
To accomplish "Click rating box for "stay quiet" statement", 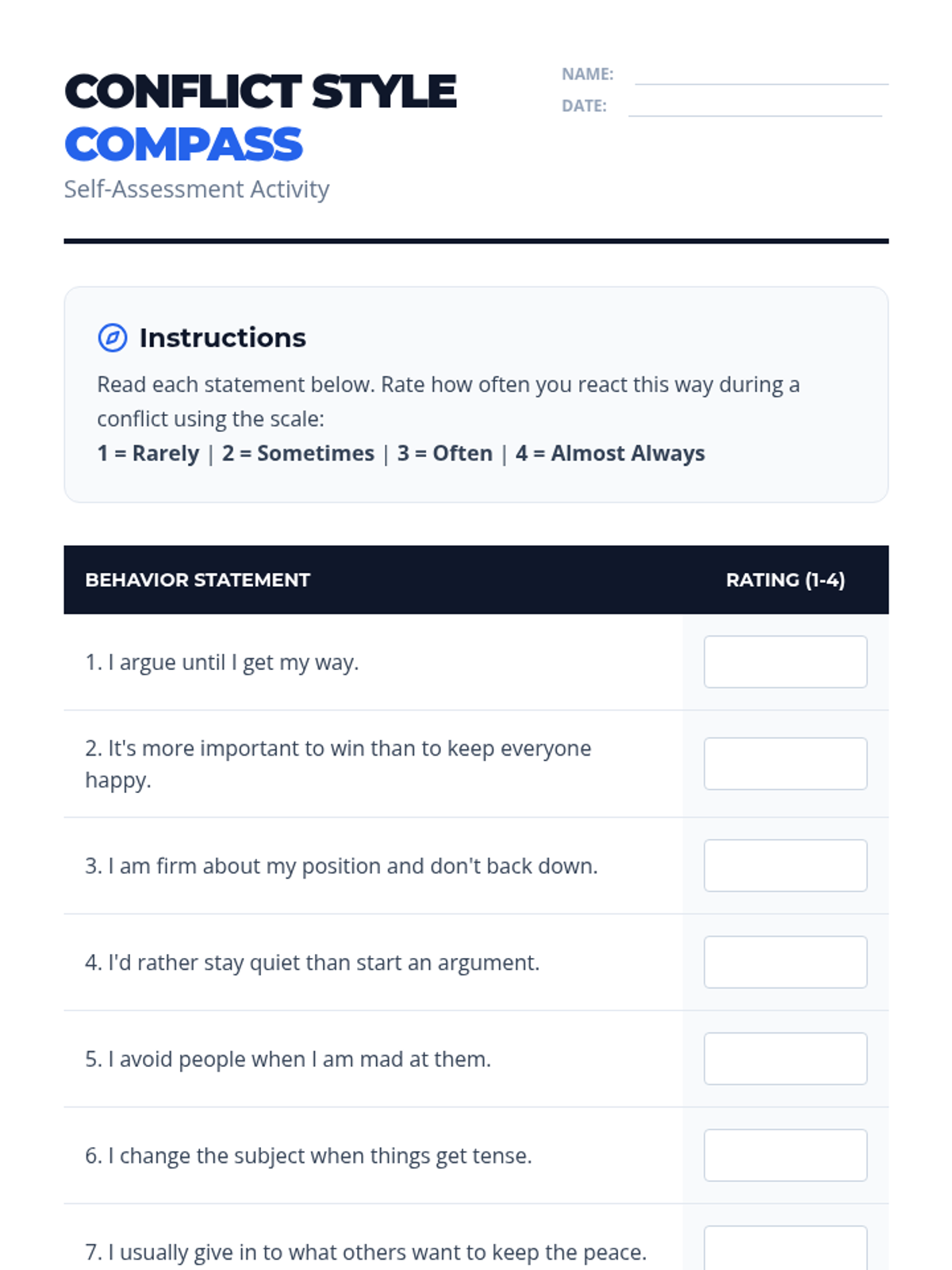I will pos(785,962).
